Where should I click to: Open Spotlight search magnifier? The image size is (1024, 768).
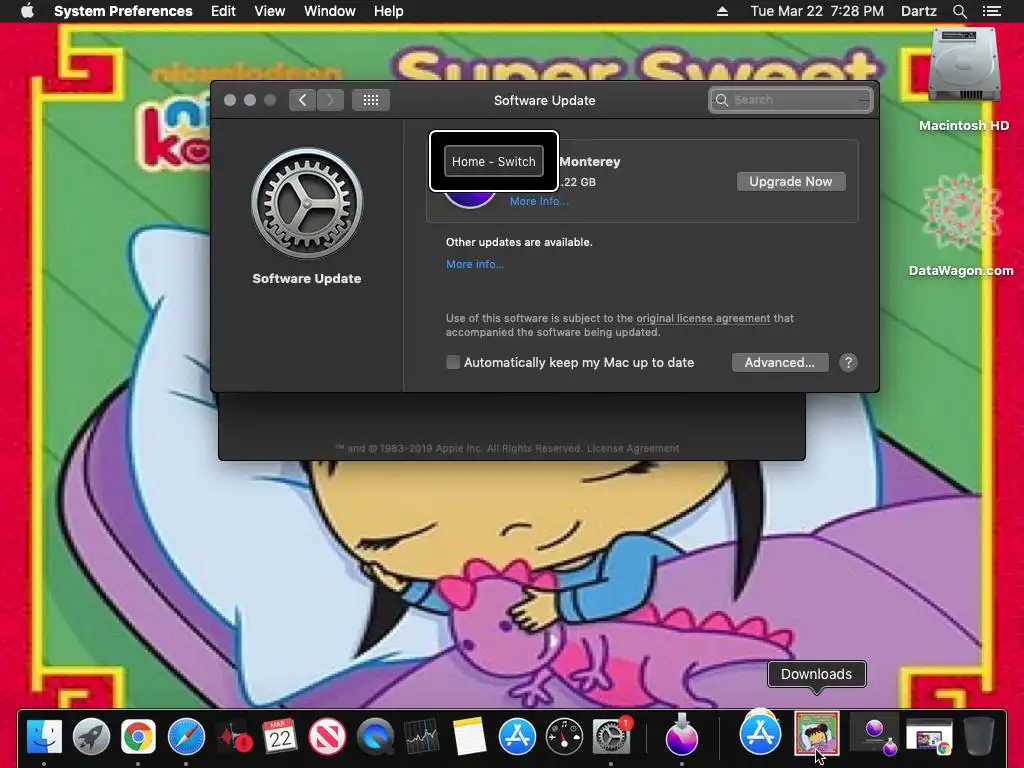pos(959,11)
